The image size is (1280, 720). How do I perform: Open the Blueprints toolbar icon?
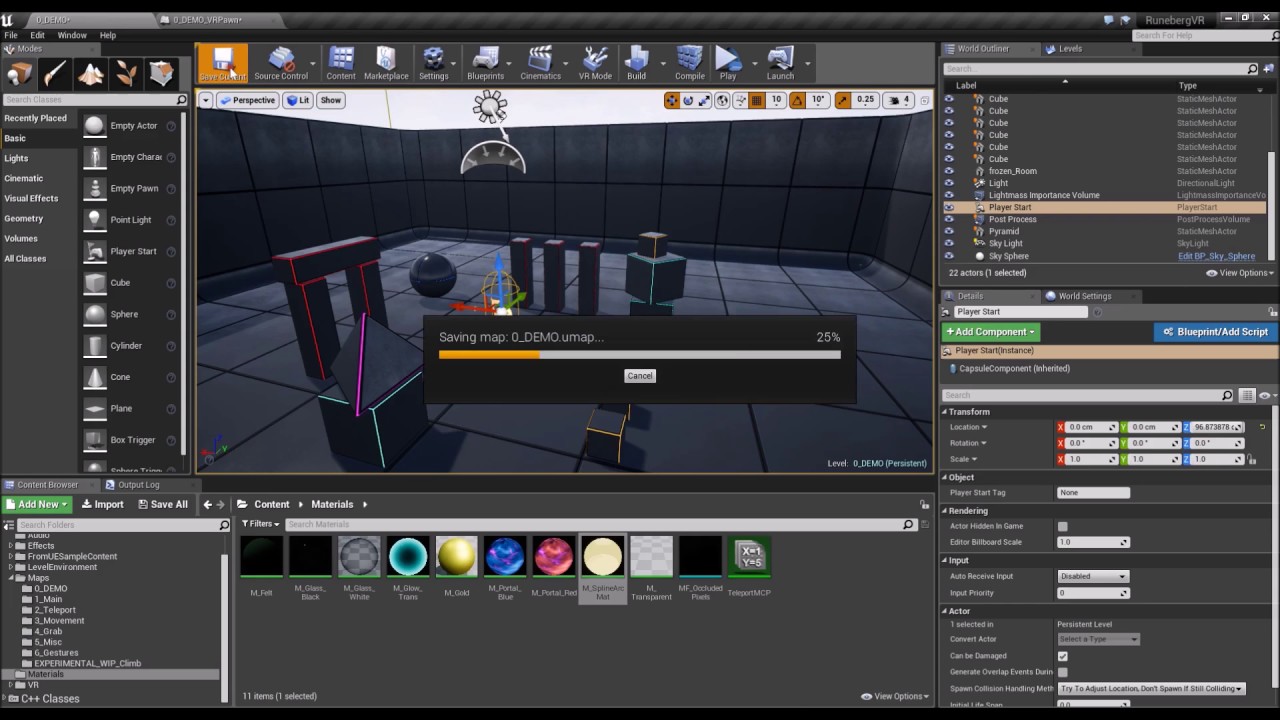pos(486,63)
